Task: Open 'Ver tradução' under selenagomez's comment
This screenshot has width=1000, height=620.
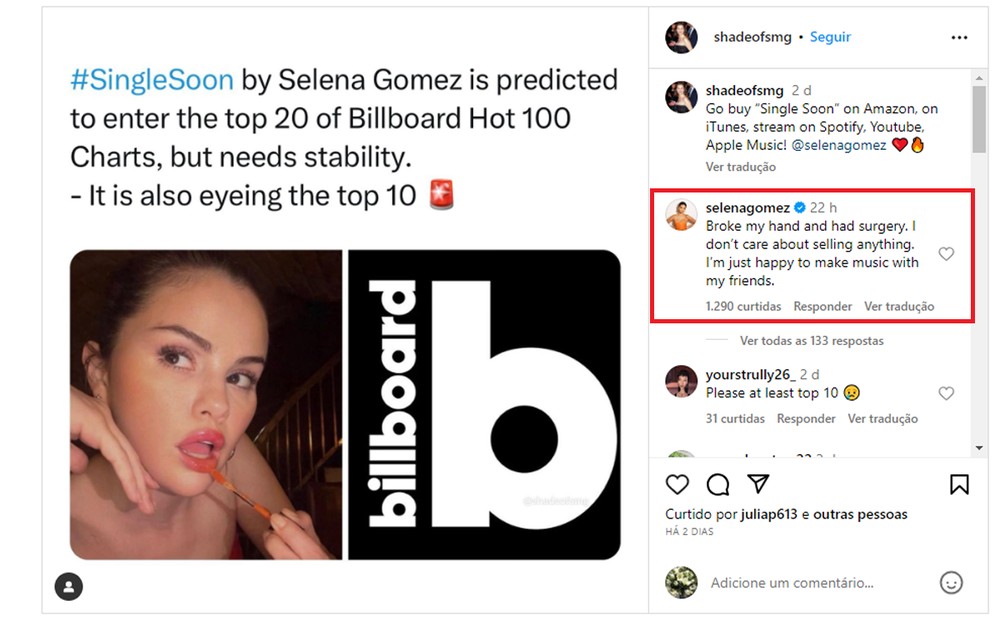Action: pyautogui.click(x=898, y=306)
